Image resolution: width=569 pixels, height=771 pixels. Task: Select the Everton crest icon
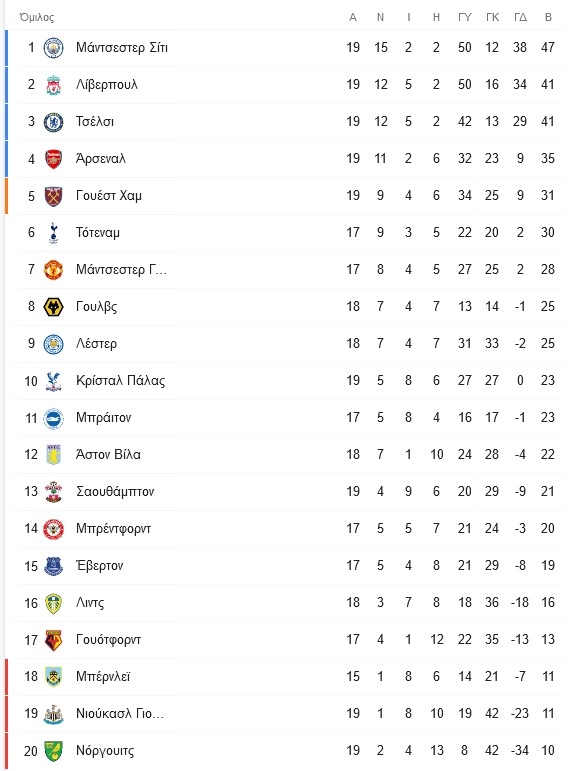tap(53, 566)
